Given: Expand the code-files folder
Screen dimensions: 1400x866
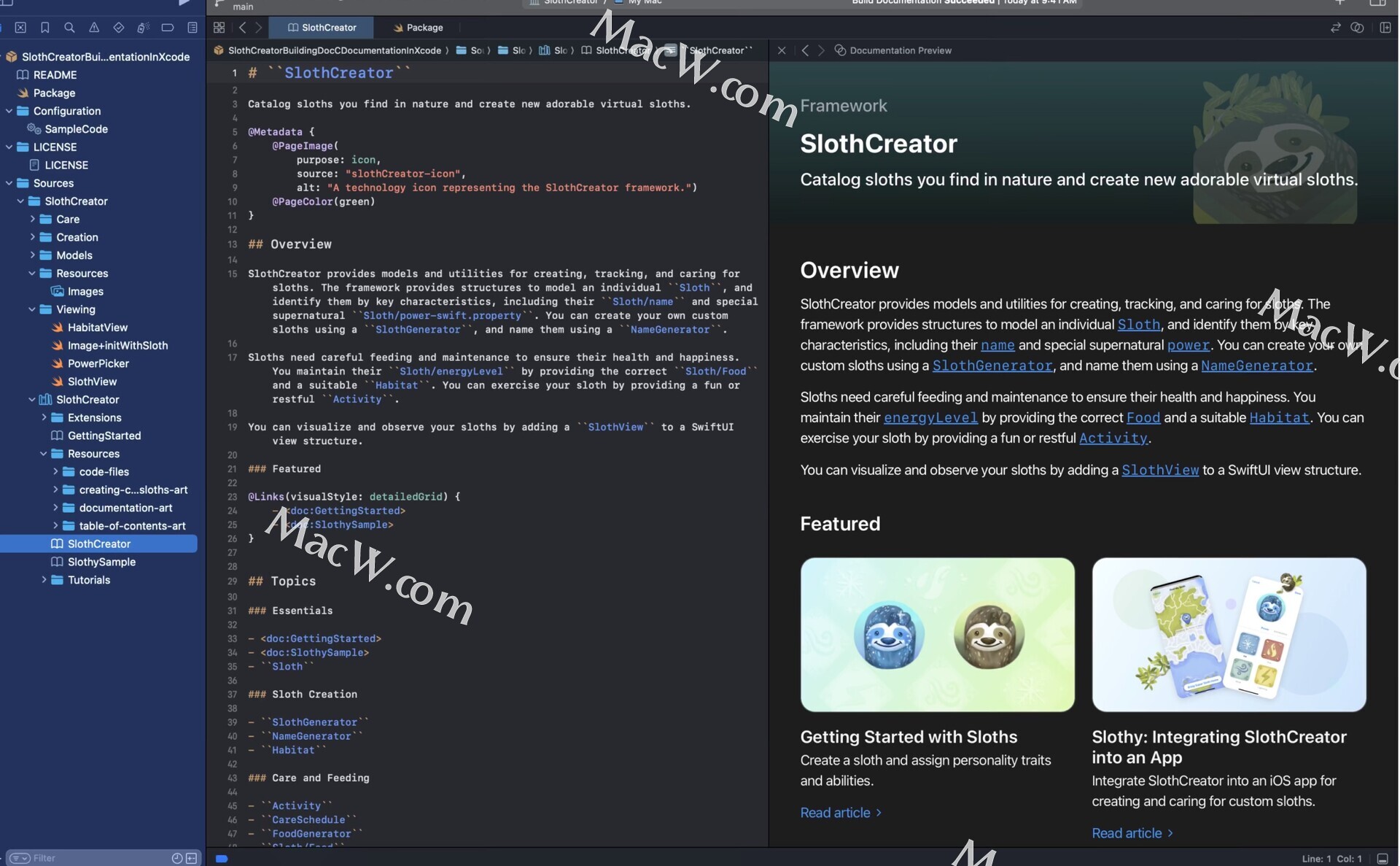Looking at the screenshot, I should point(55,471).
